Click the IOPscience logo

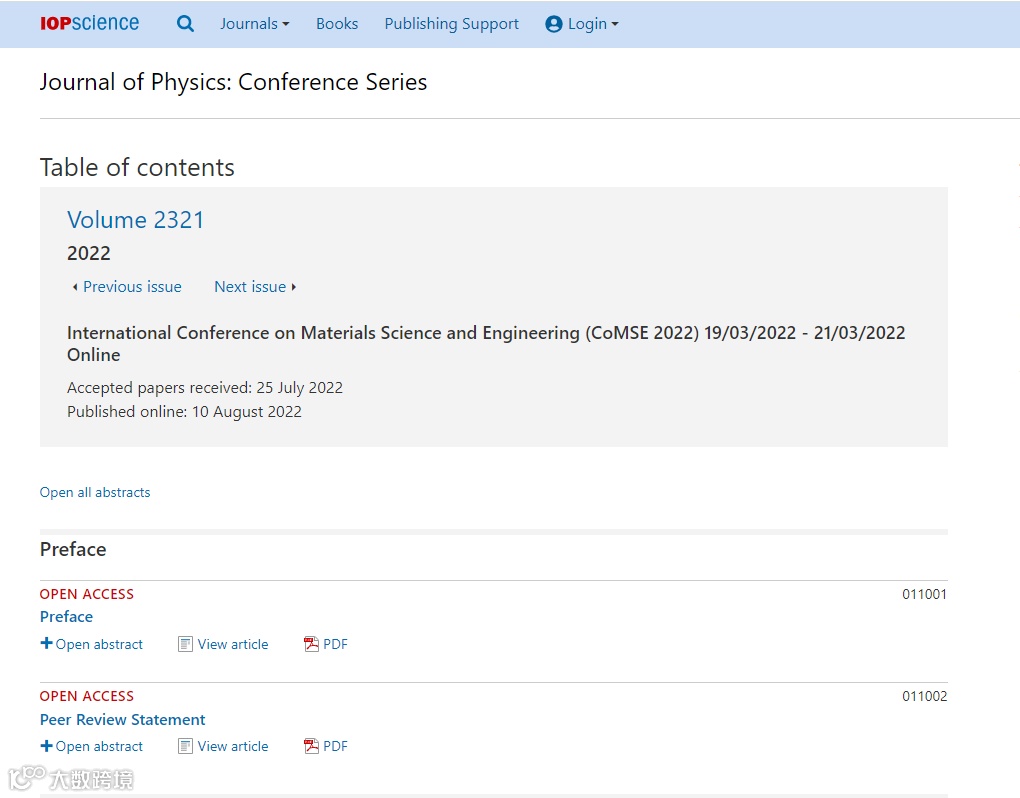pyautogui.click(x=90, y=23)
